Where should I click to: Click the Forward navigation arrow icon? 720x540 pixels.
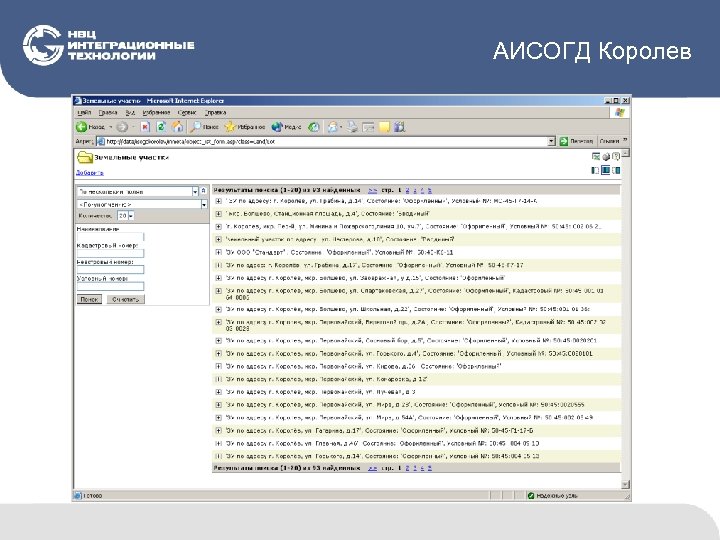click(x=122, y=127)
